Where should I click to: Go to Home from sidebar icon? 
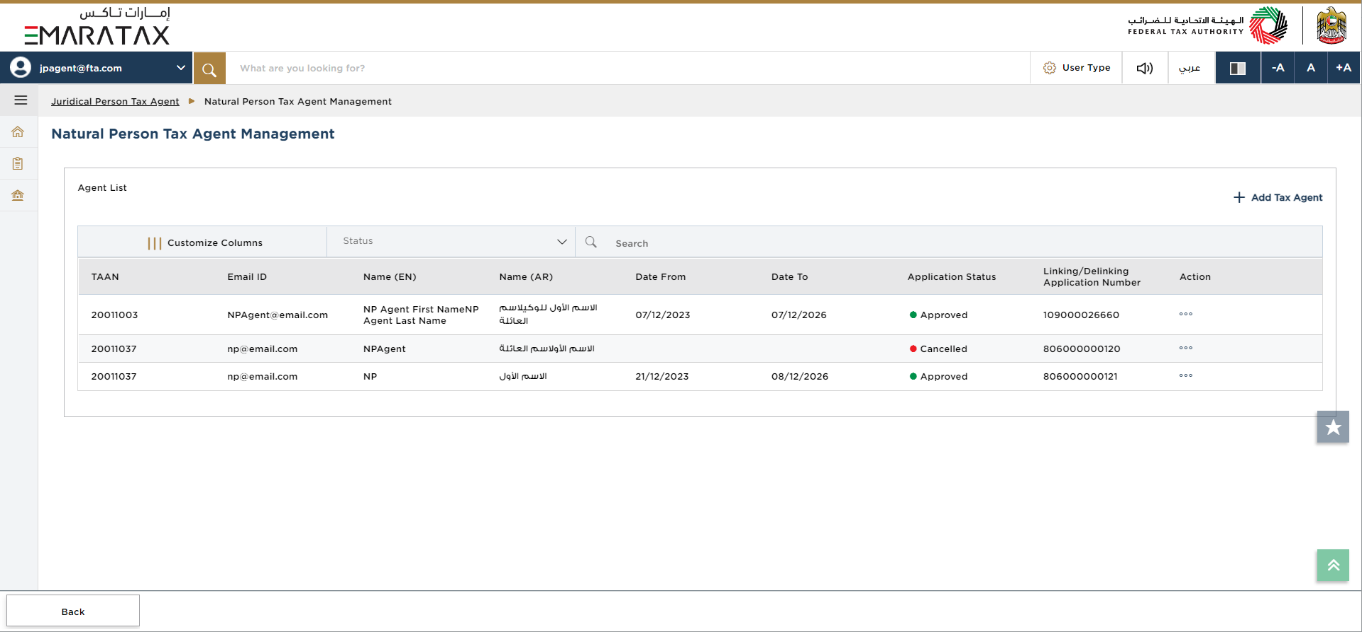click(18, 131)
